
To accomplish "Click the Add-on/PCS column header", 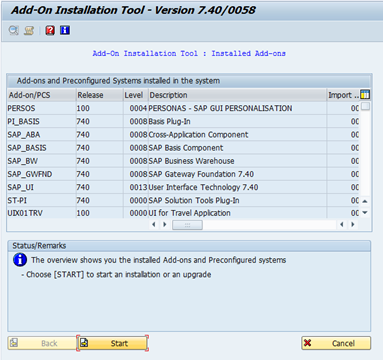I will tap(41, 95).
